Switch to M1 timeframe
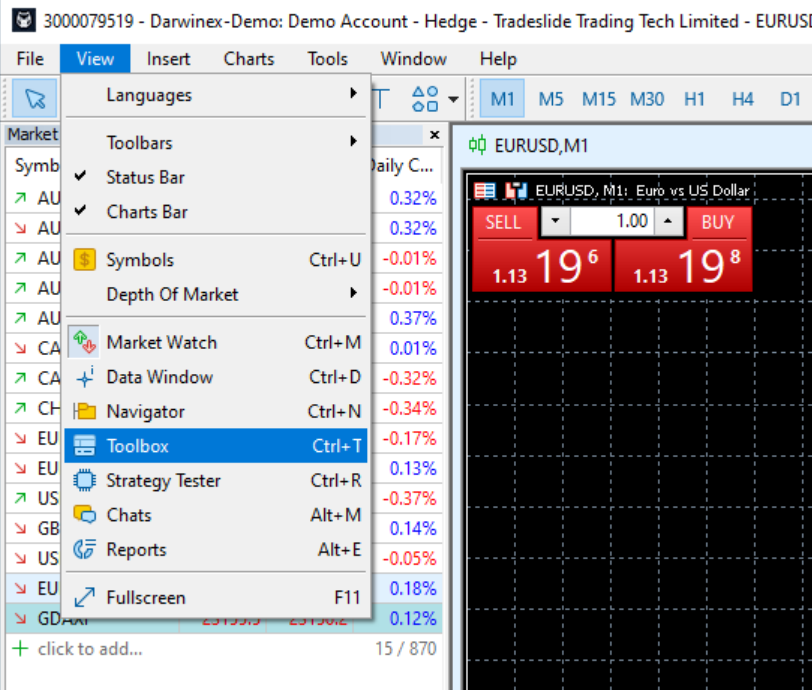 point(502,98)
